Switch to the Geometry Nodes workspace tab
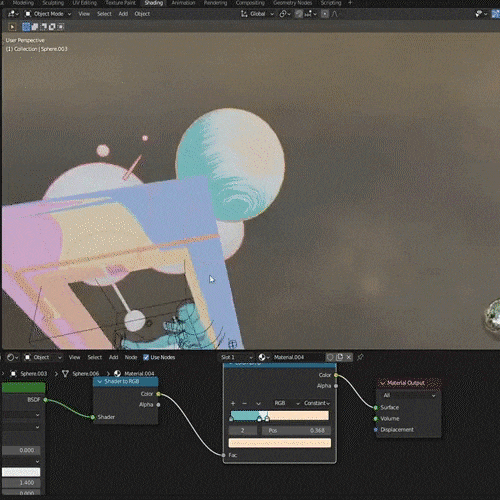This screenshot has height=500, width=500. [x=293, y=3]
